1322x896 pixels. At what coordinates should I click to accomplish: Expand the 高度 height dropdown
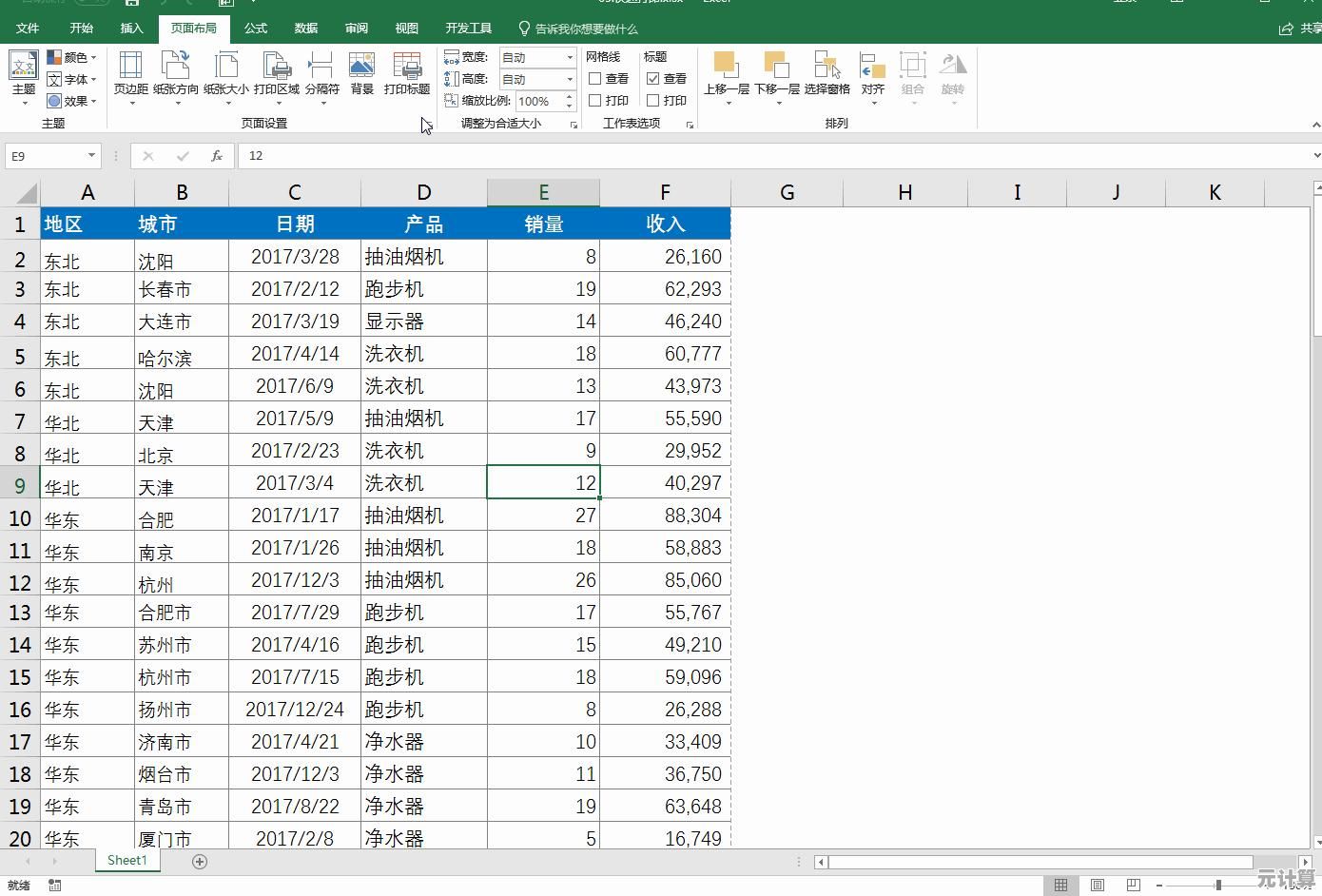(570, 80)
